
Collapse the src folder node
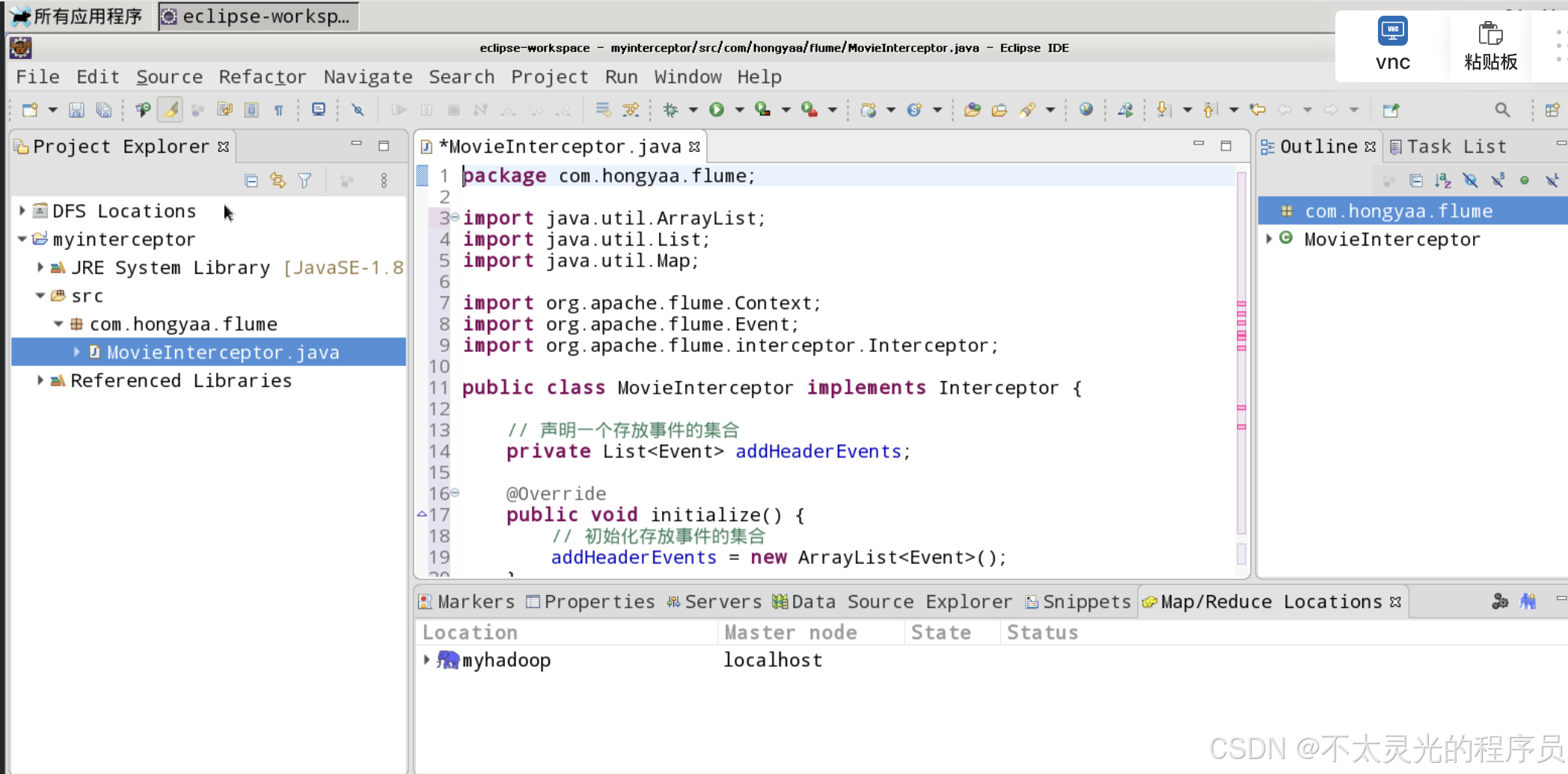coord(40,296)
